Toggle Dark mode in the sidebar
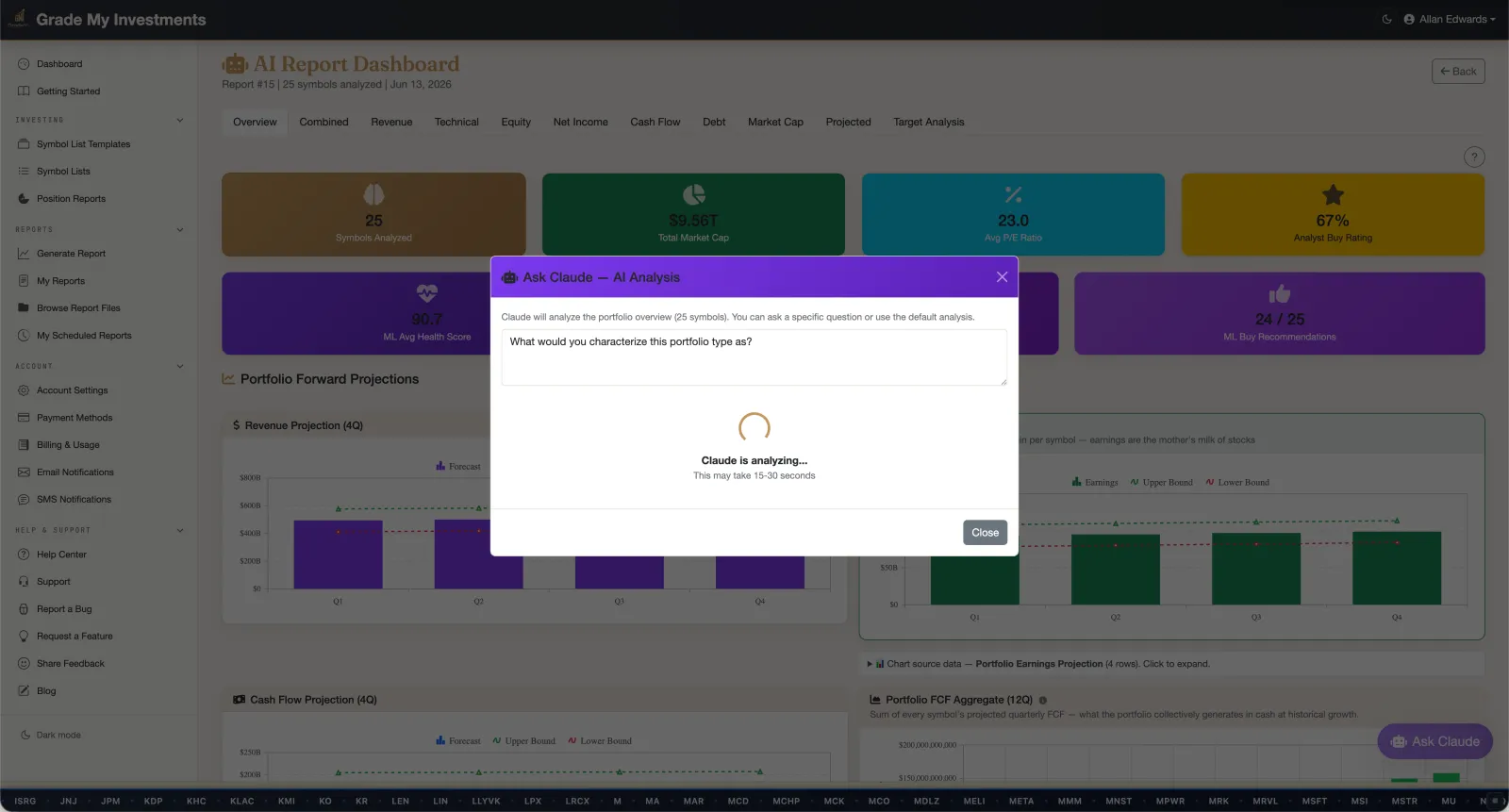The height and width of the screenshot is (812, 1509). (x=52, y=736)
